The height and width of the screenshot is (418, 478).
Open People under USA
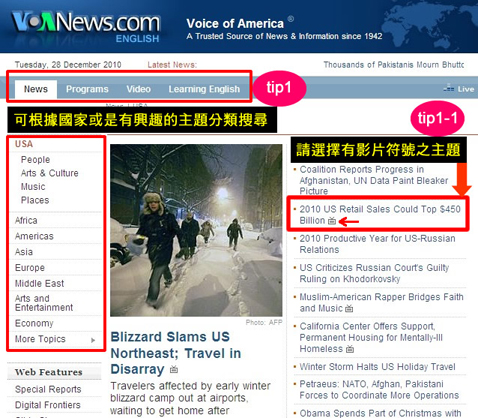pyautogui.click(x=35, y=160)
